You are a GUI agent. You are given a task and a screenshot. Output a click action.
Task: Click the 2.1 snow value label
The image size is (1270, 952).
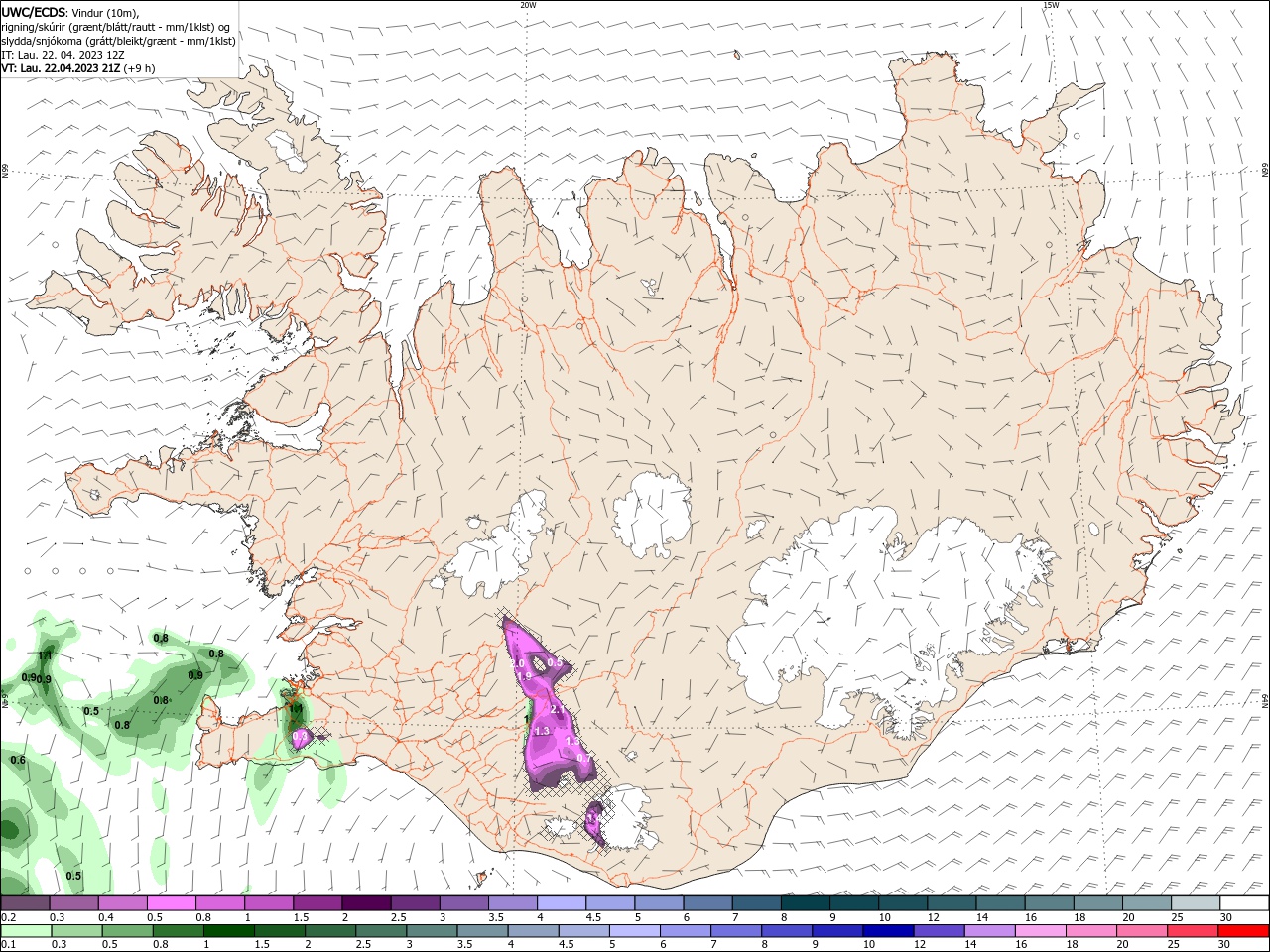tap(558, 710)
